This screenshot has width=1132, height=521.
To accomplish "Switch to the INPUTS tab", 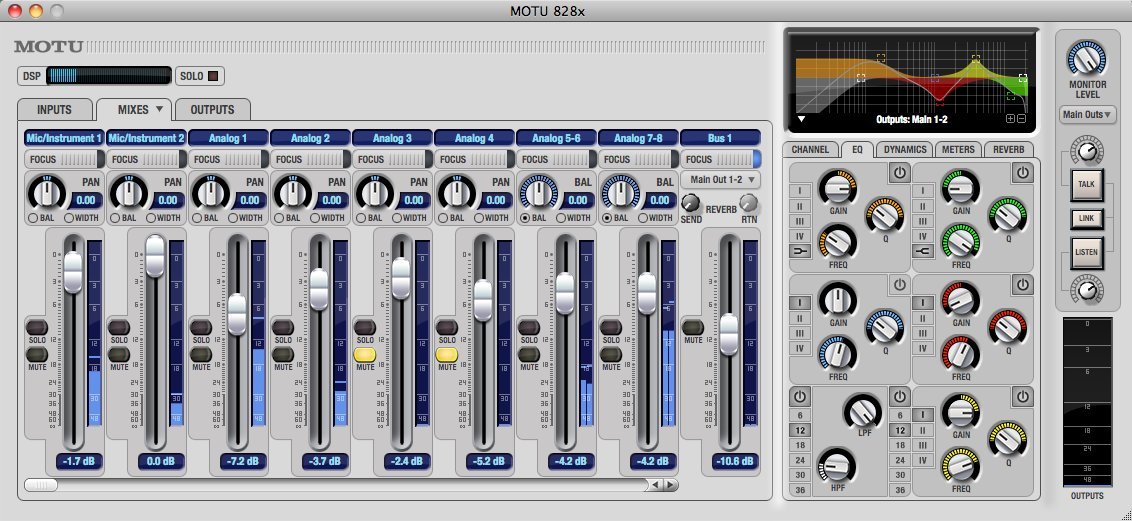I will click(x=55, y=109).
